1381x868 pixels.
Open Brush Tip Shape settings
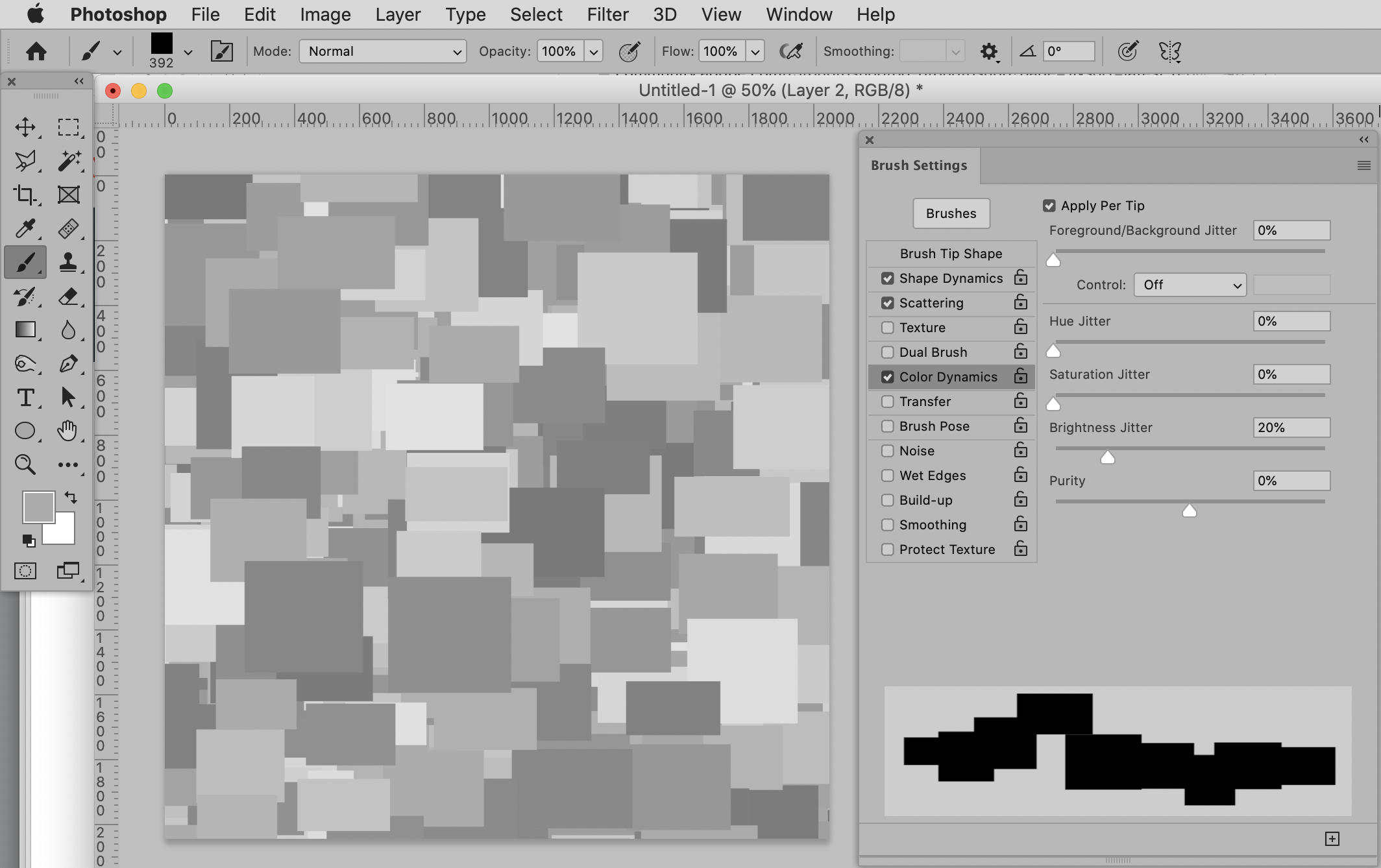950,253
